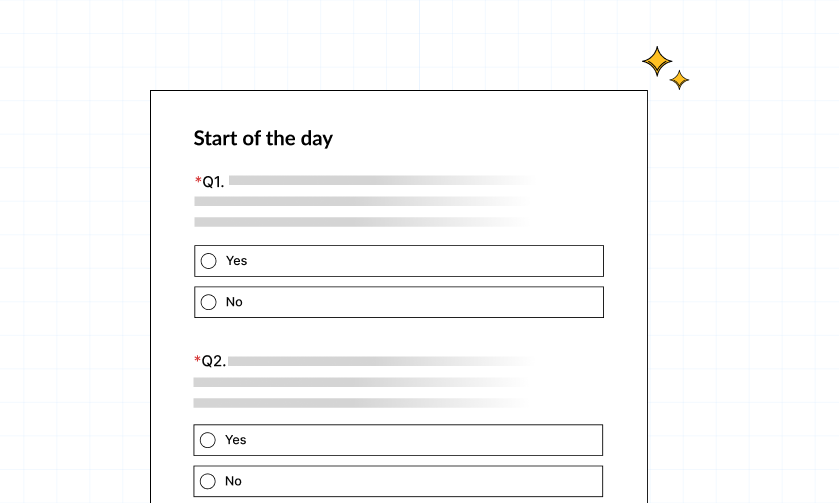Click the "Yes" text in Q1's first option

pyautogui.click(x=236, y=261)
